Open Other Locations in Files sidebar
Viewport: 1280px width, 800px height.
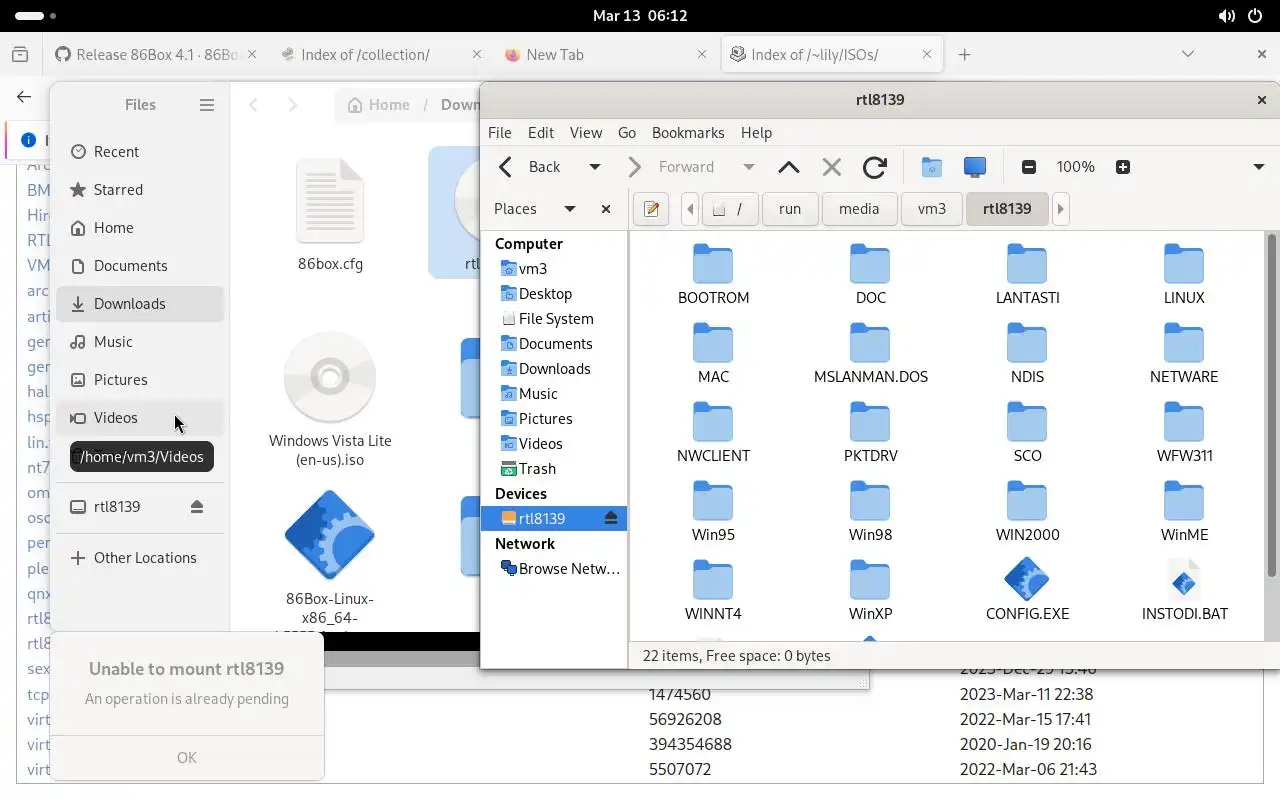[140, 558]
